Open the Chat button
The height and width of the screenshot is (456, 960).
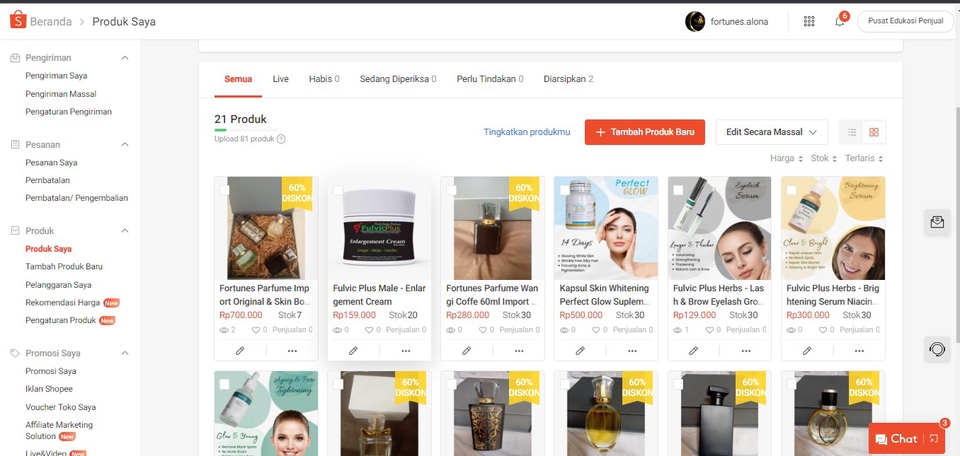(x=896, y=439)
